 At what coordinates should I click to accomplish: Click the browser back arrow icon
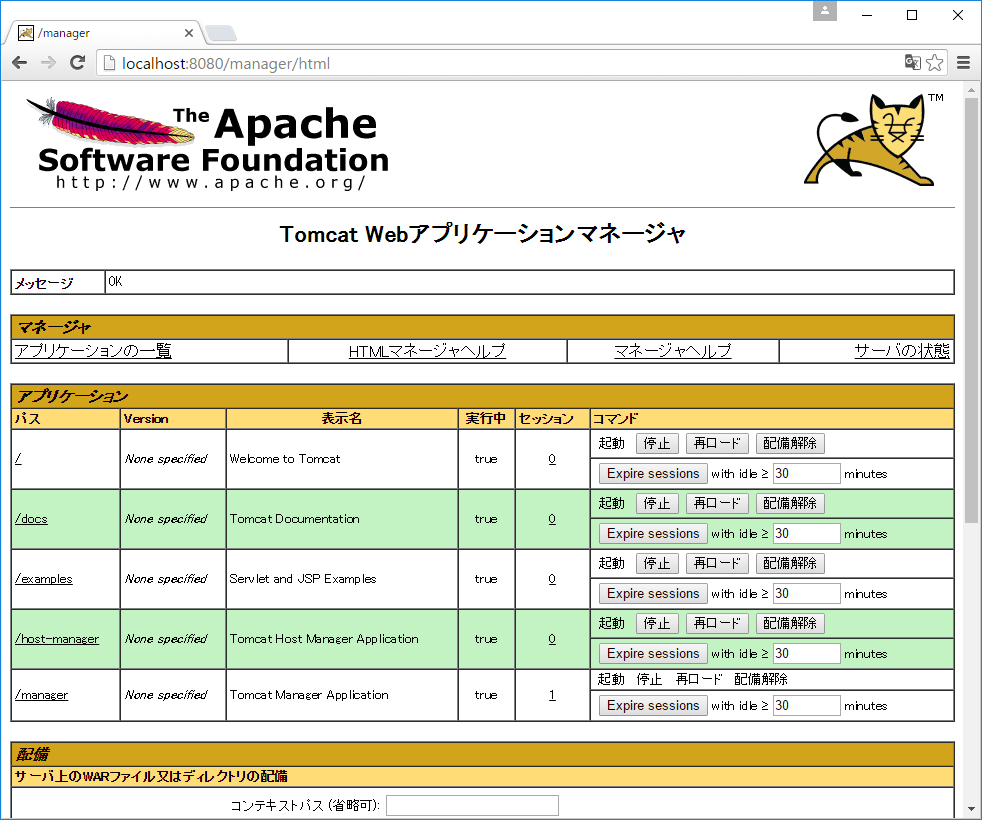(x=20, y=63)
